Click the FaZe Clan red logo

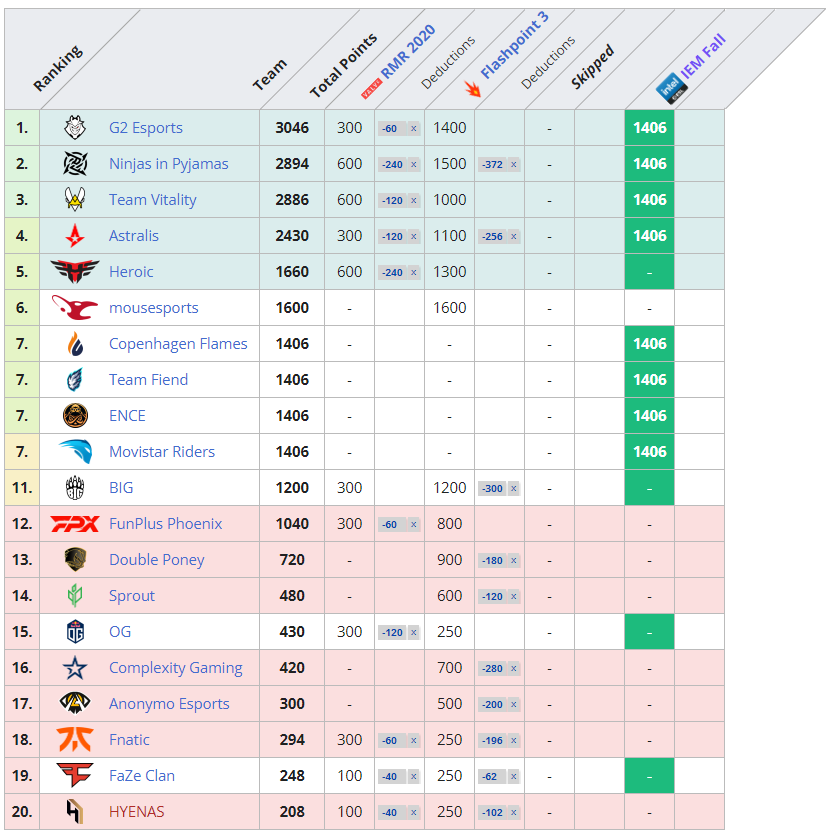(75, 775)
